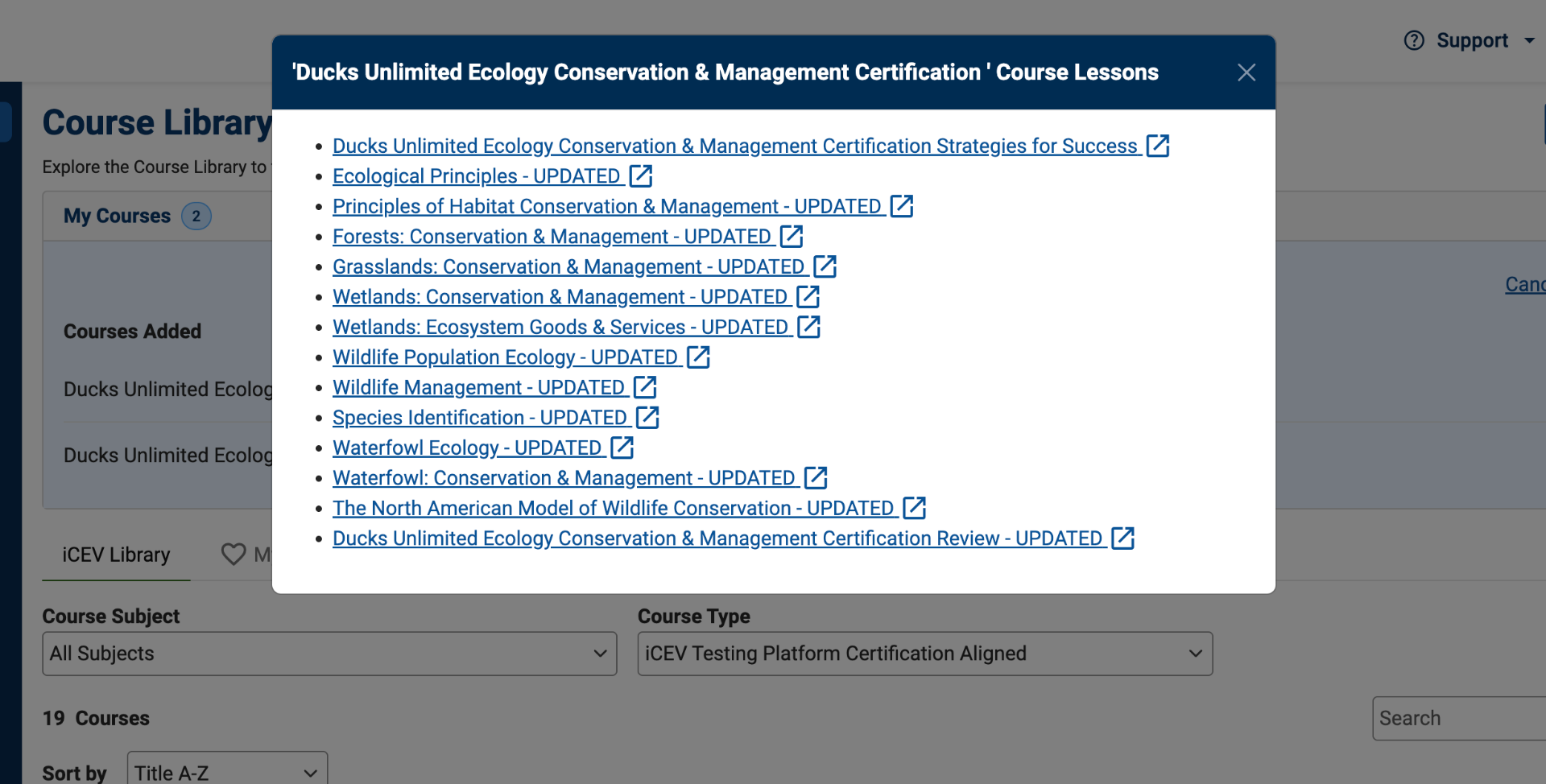Click external-link icon beside Forests: Conservation & Management

[x=792, y=236]
